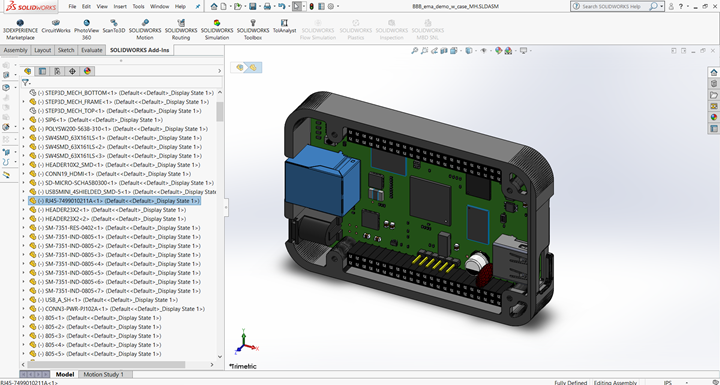
Task: Toggle SOLIDWORKS Motion add-in
Action: click(x=145, y=30)
